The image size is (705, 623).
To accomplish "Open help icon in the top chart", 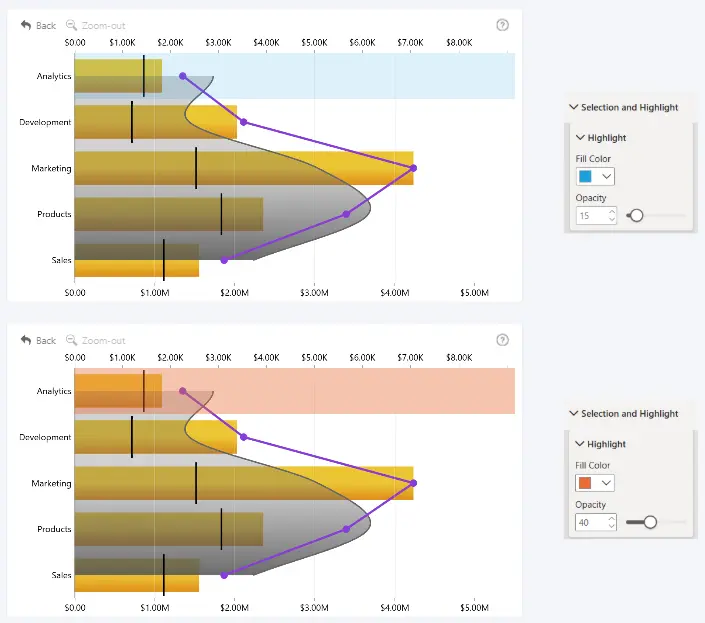I will (502, 25).
